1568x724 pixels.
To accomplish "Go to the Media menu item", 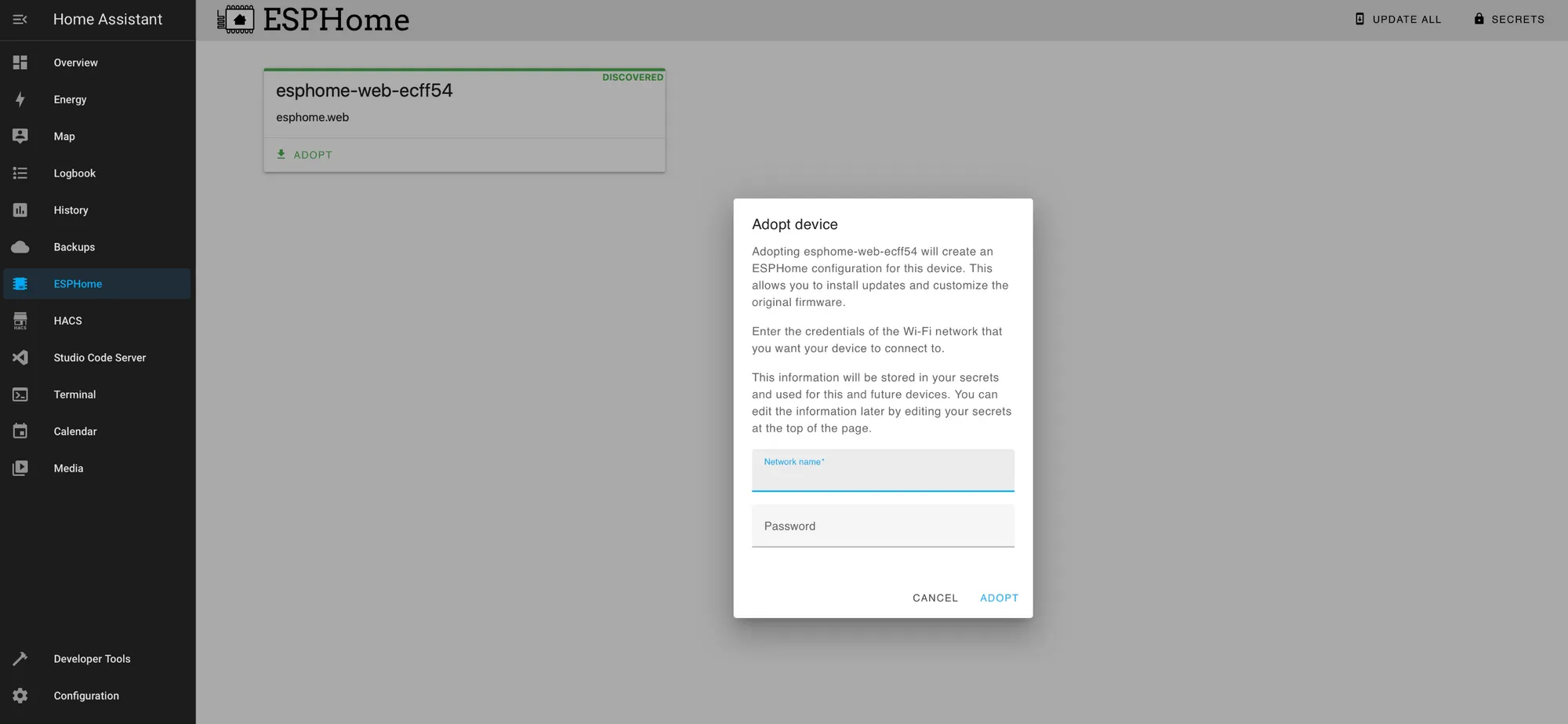I will pos(97,468).
